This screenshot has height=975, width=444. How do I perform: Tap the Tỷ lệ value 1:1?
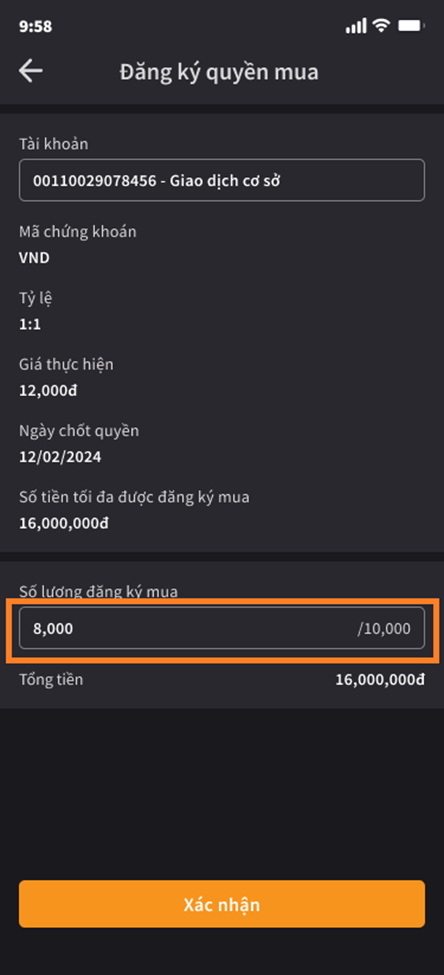[x=30, y=325]
